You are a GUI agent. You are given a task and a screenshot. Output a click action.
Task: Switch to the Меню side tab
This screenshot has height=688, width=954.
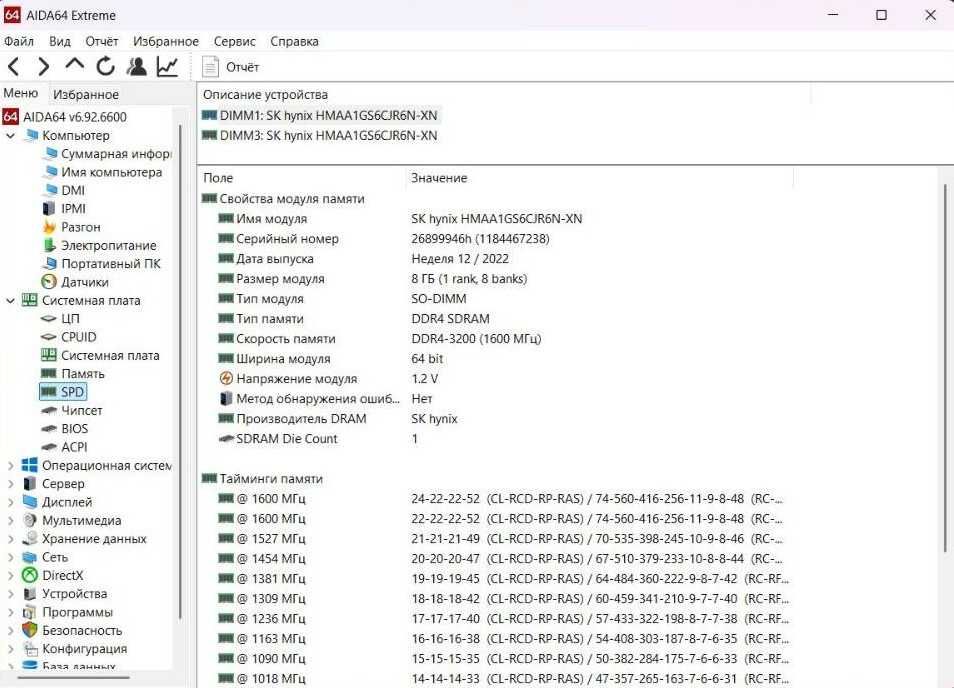tap(21, 93)
